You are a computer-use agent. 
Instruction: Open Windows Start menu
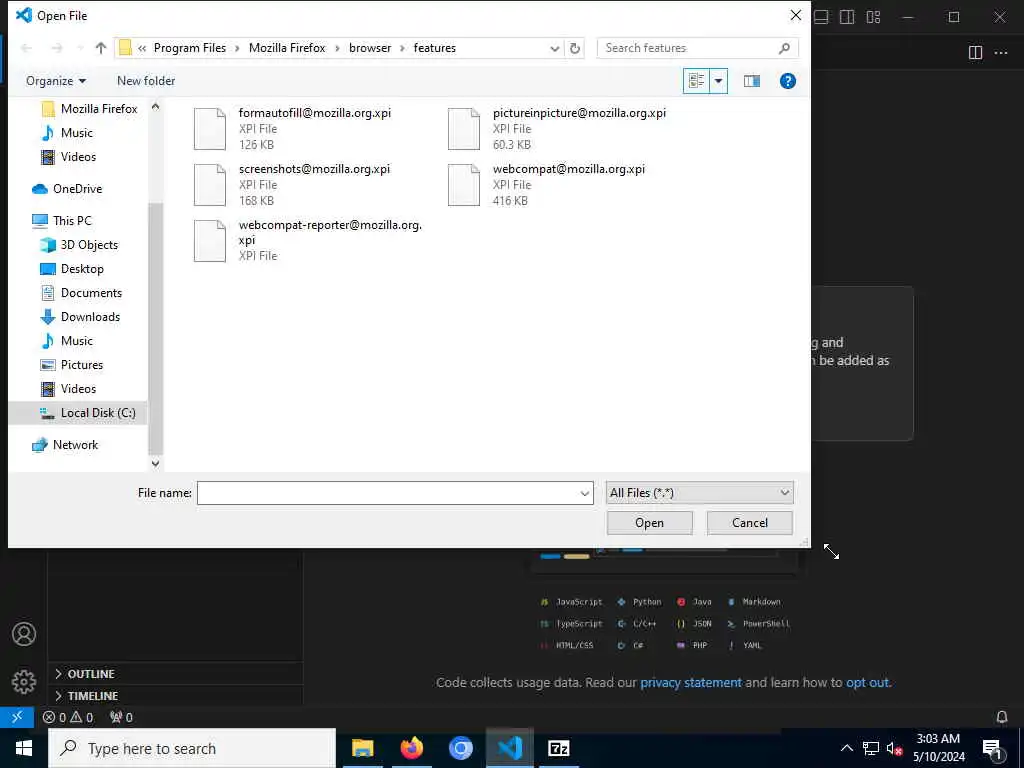pos(24,748)
